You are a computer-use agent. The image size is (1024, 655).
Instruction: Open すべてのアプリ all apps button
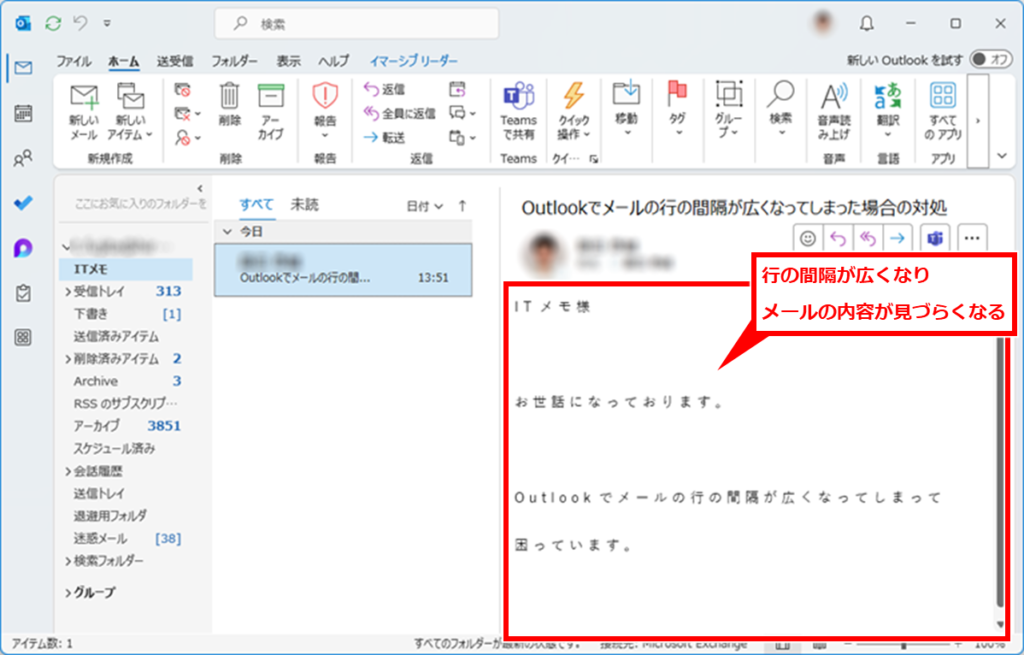(943, 112)
